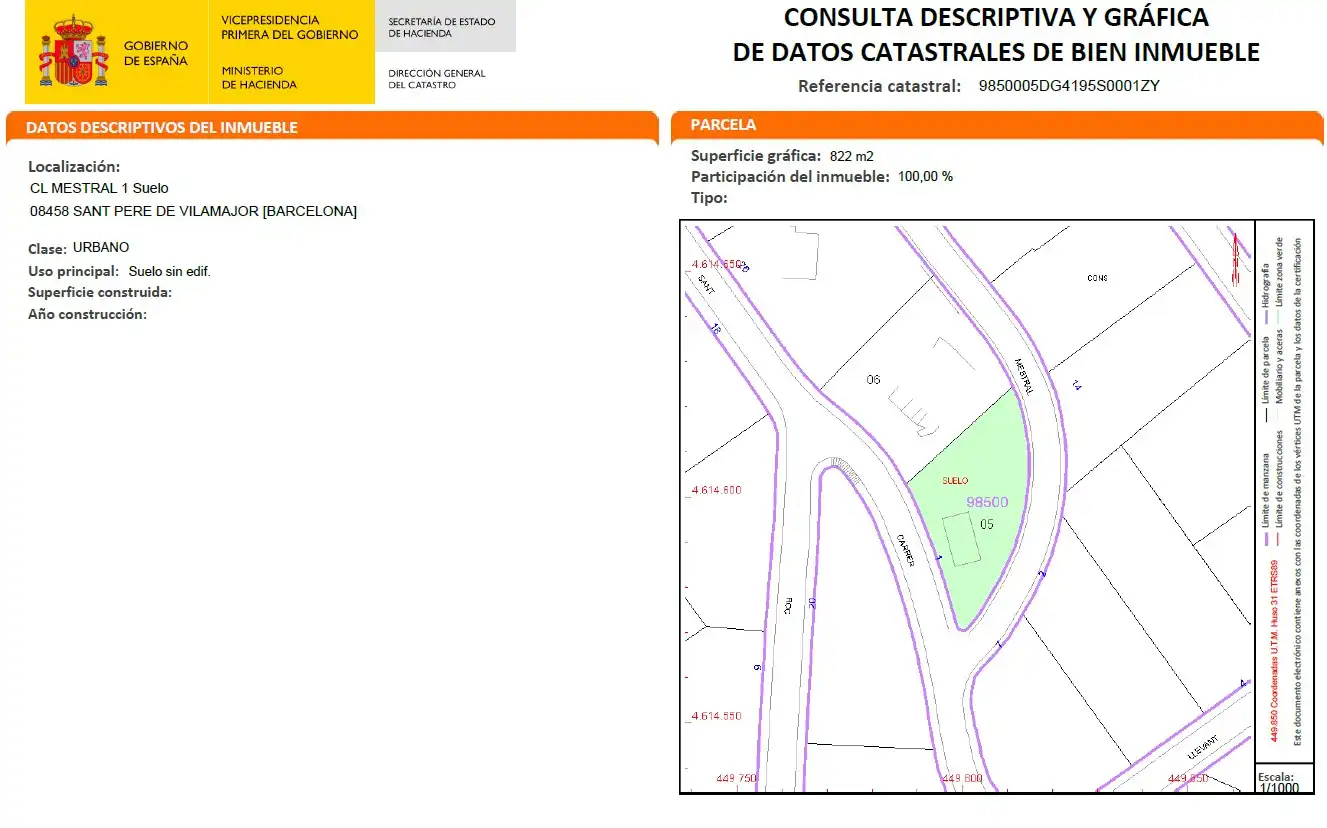Click the 'Tipo:' label
Image resolution: width=1327 pixels, height=828 pixels.
[709, 198]
